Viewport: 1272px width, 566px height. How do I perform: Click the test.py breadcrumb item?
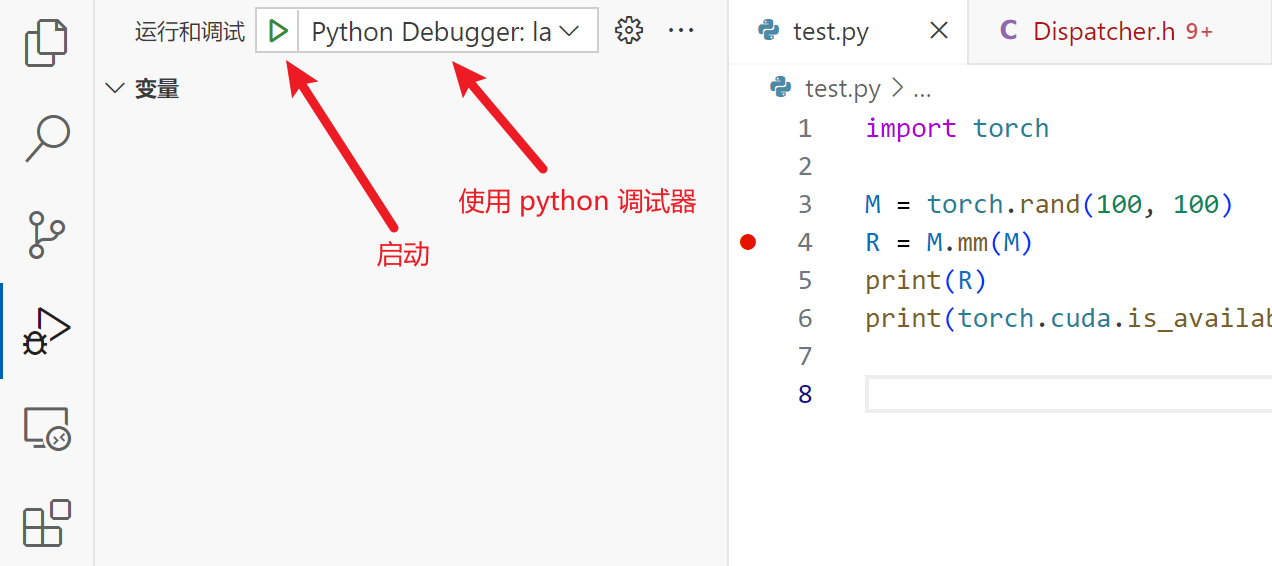pos(842,89)
